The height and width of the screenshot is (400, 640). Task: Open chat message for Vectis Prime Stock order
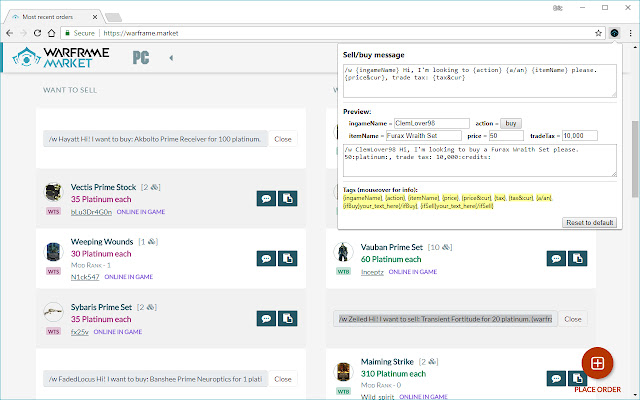pos(266,199)
